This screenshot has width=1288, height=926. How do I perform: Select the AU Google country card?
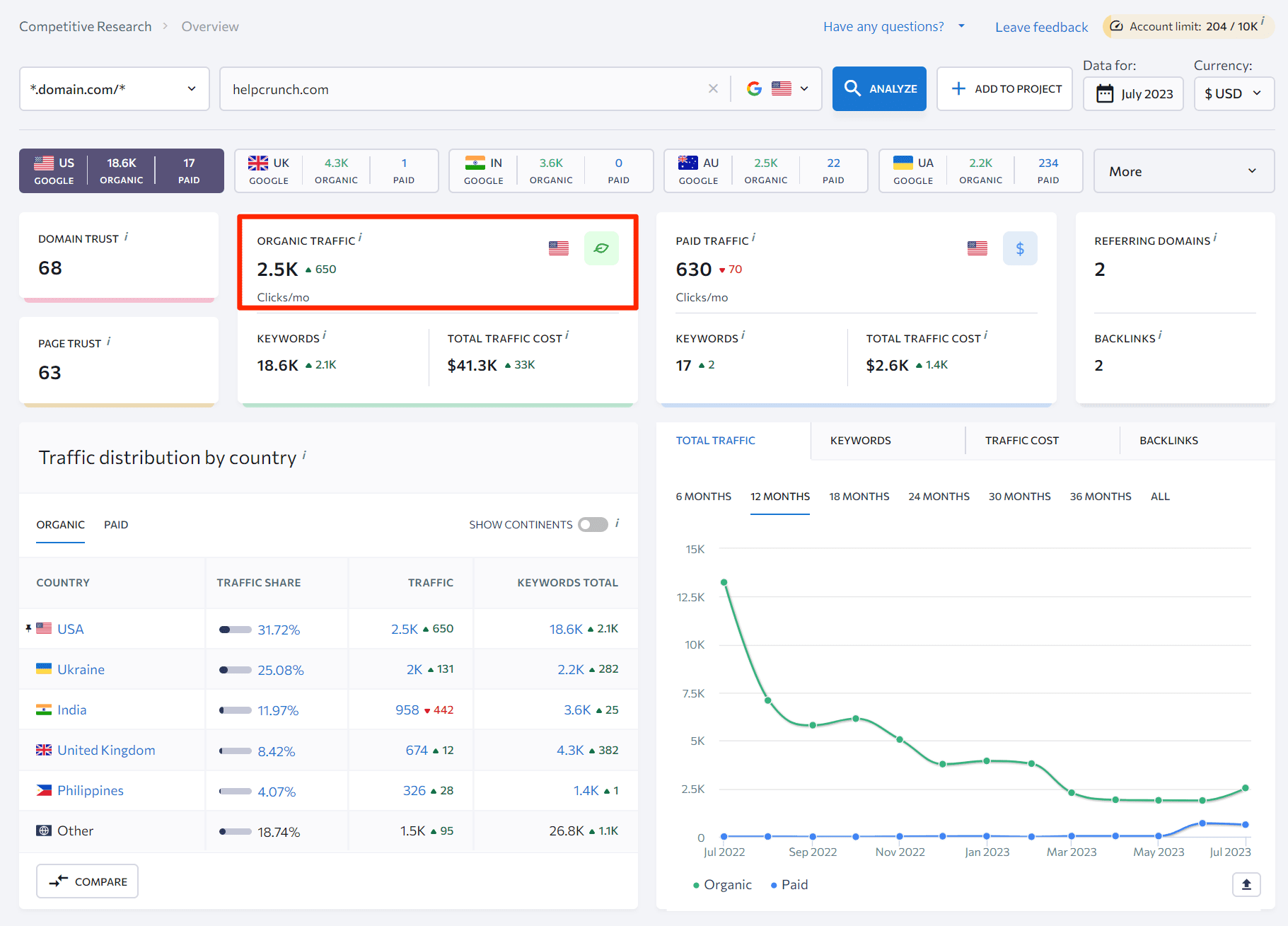(766, 170)
